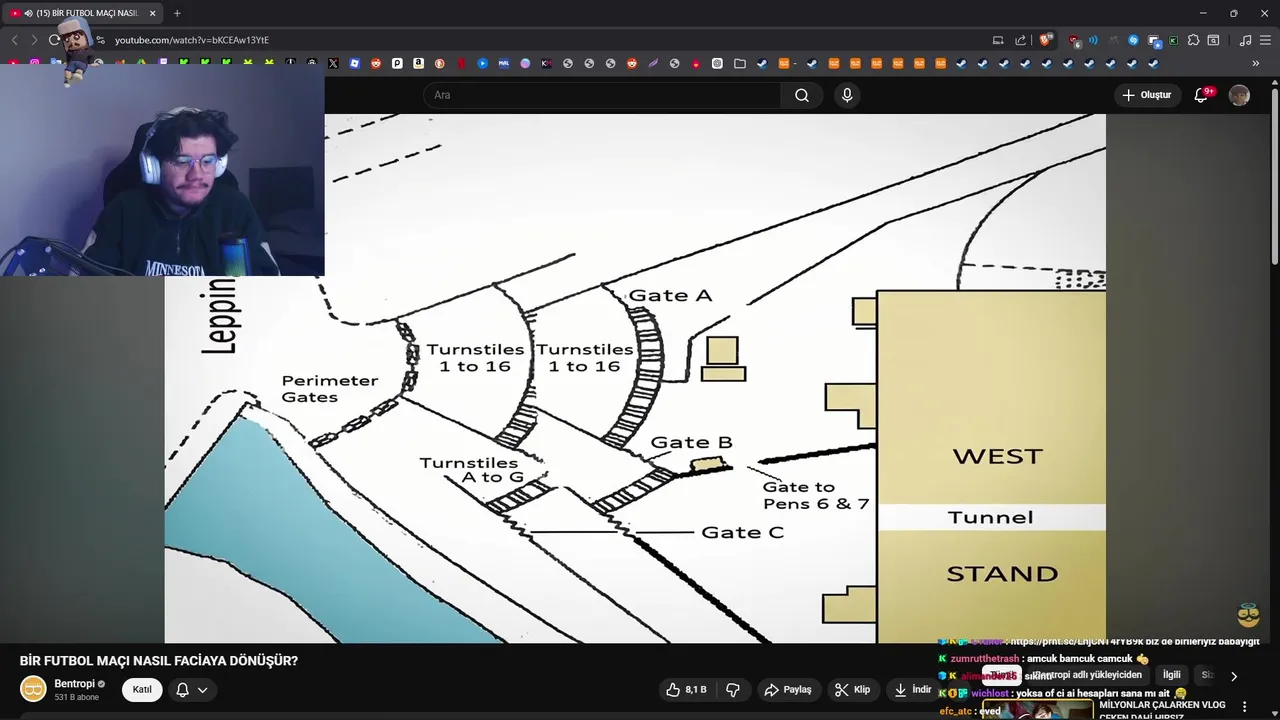
Task: Open the bookmarks folder icon in bookmarks bar
Action: [x=740, y=63]
